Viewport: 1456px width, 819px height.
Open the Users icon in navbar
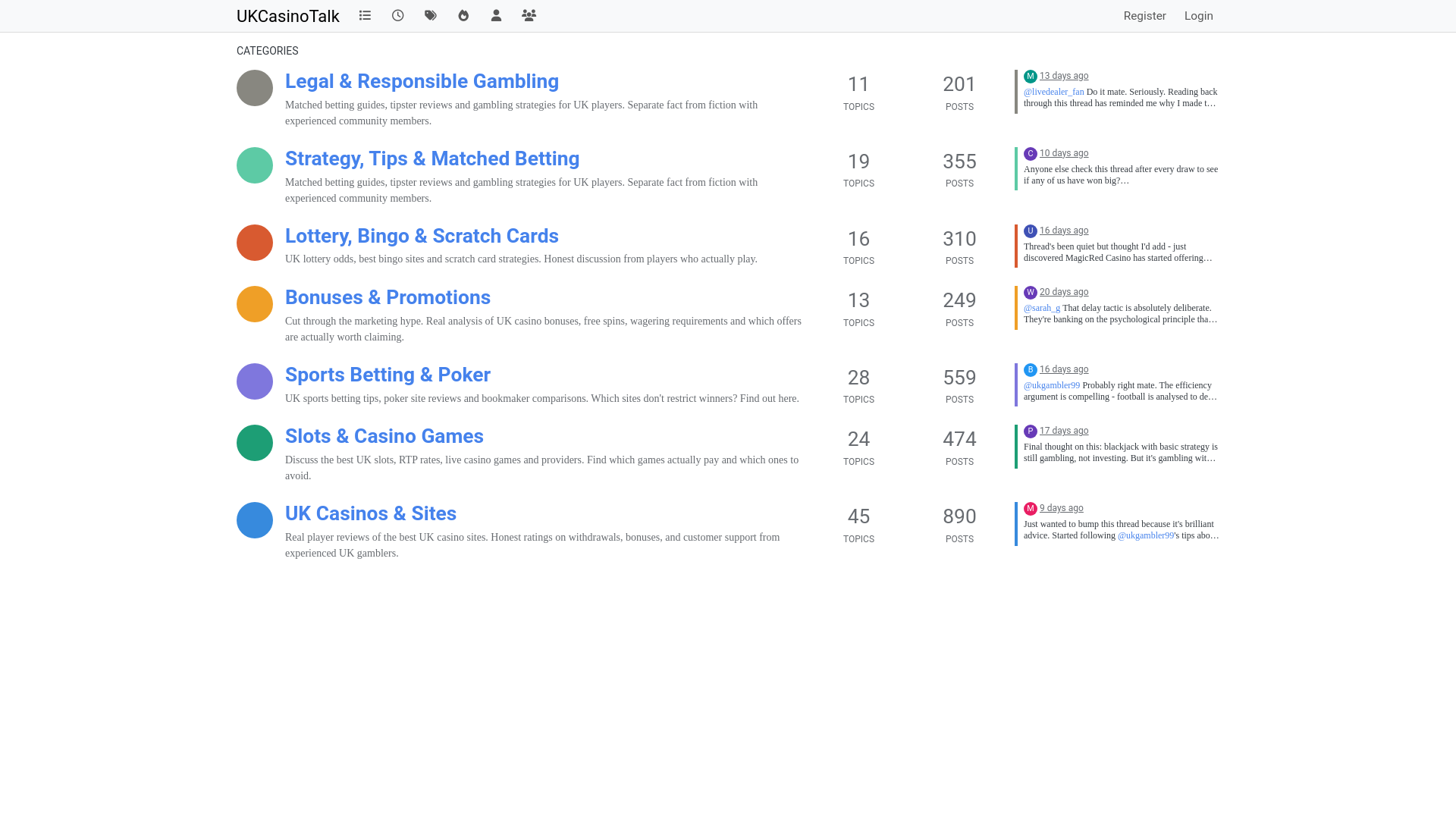click(496, 15)
